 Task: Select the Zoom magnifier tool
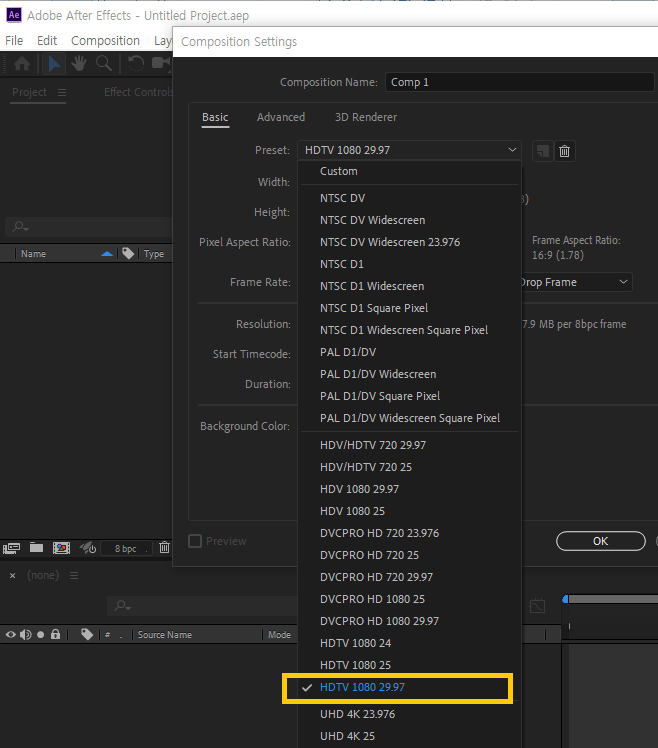click(104, 63)
